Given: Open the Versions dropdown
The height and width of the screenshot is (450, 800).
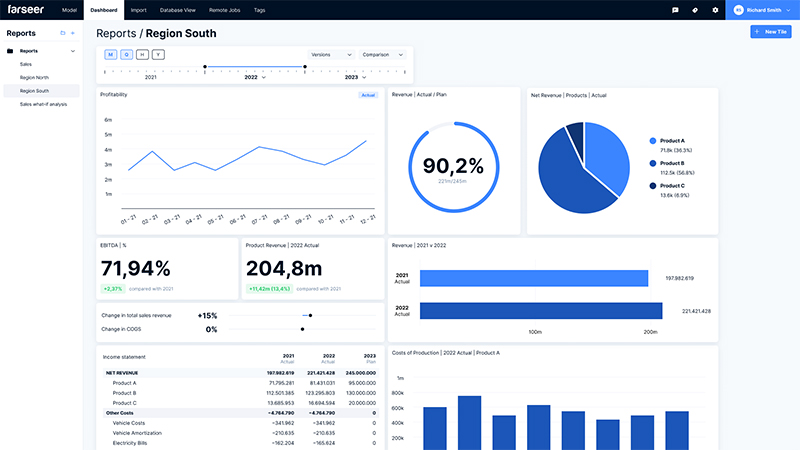Looking at the screenshot, I should coord(330,54).
